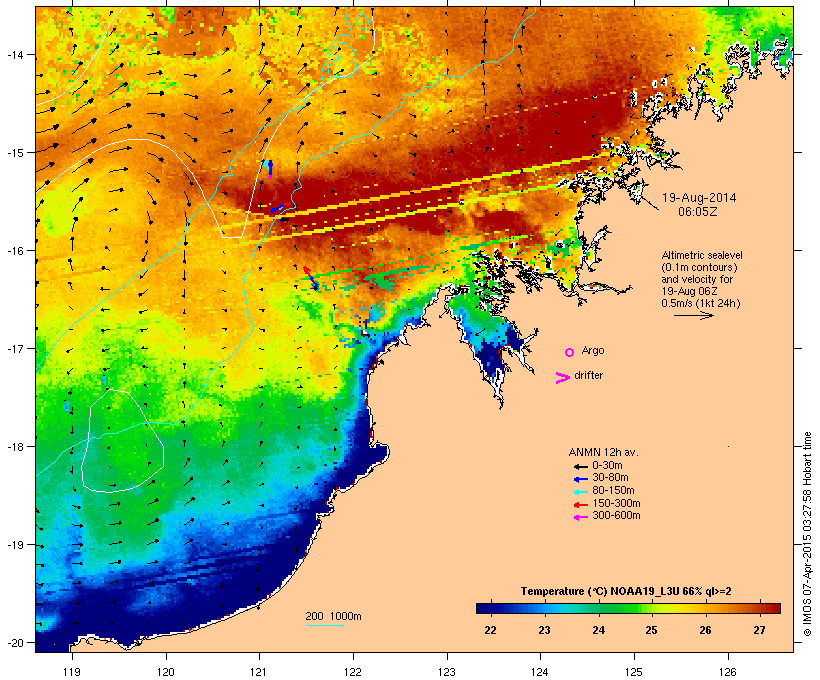Image resolution: width=820 pixels, height=680 pixels.
Task: Click the green 24°C section of colorbar
Action: coord(599,608)
